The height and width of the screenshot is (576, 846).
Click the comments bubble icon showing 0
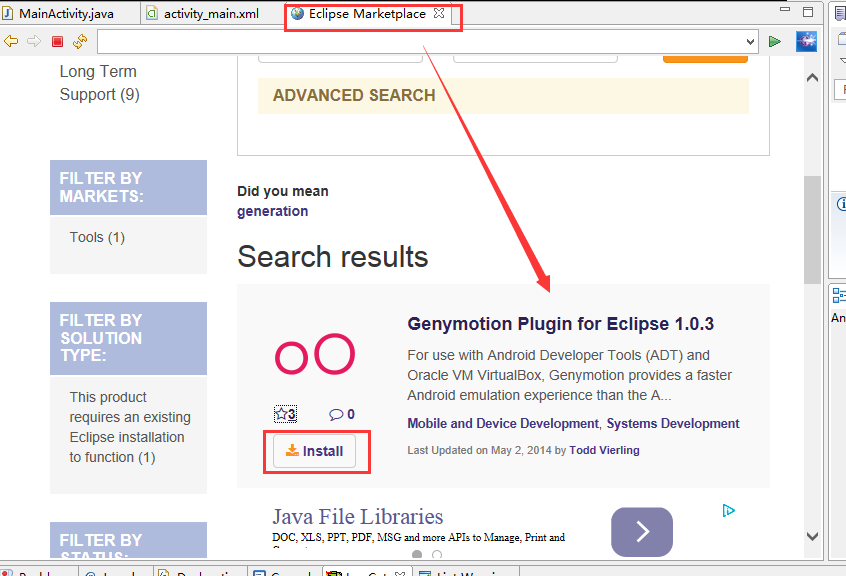342,414
